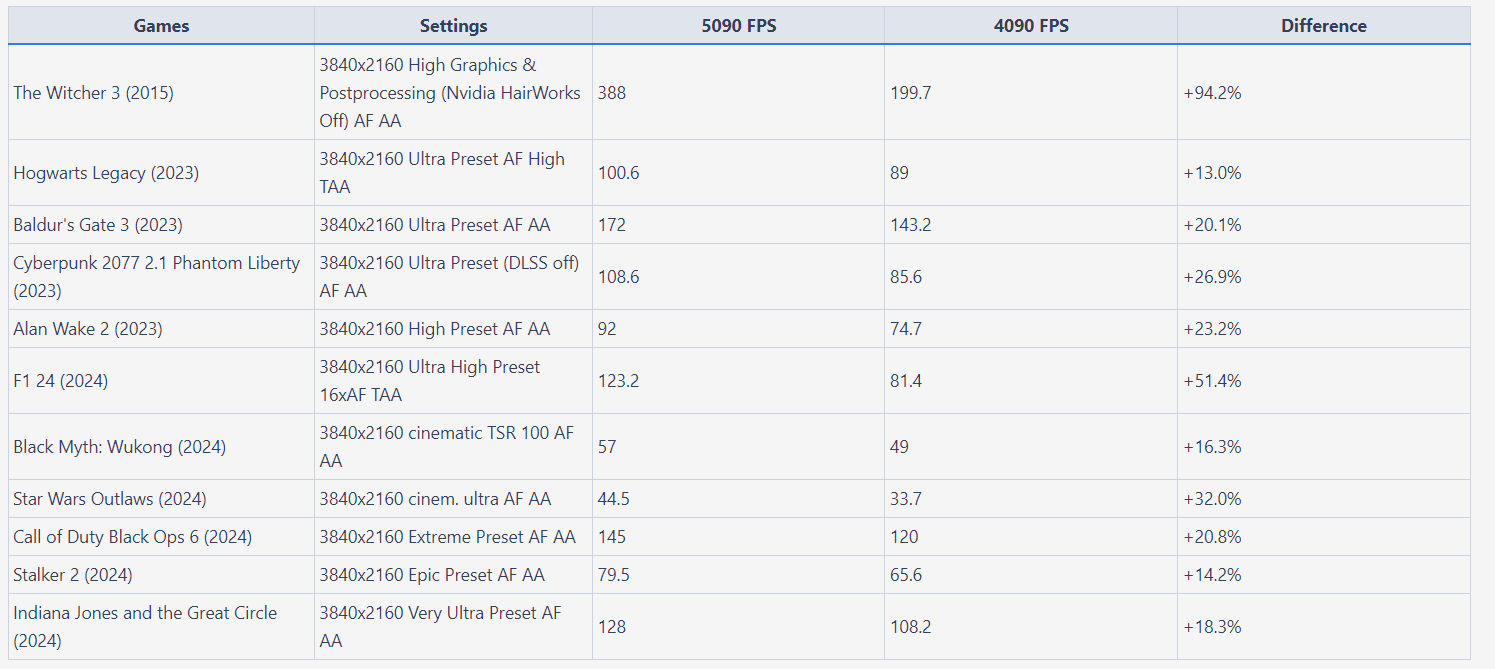The image size is (1495, 669).
Task: Click the 4090 FPS column header
Action: 1030,26
